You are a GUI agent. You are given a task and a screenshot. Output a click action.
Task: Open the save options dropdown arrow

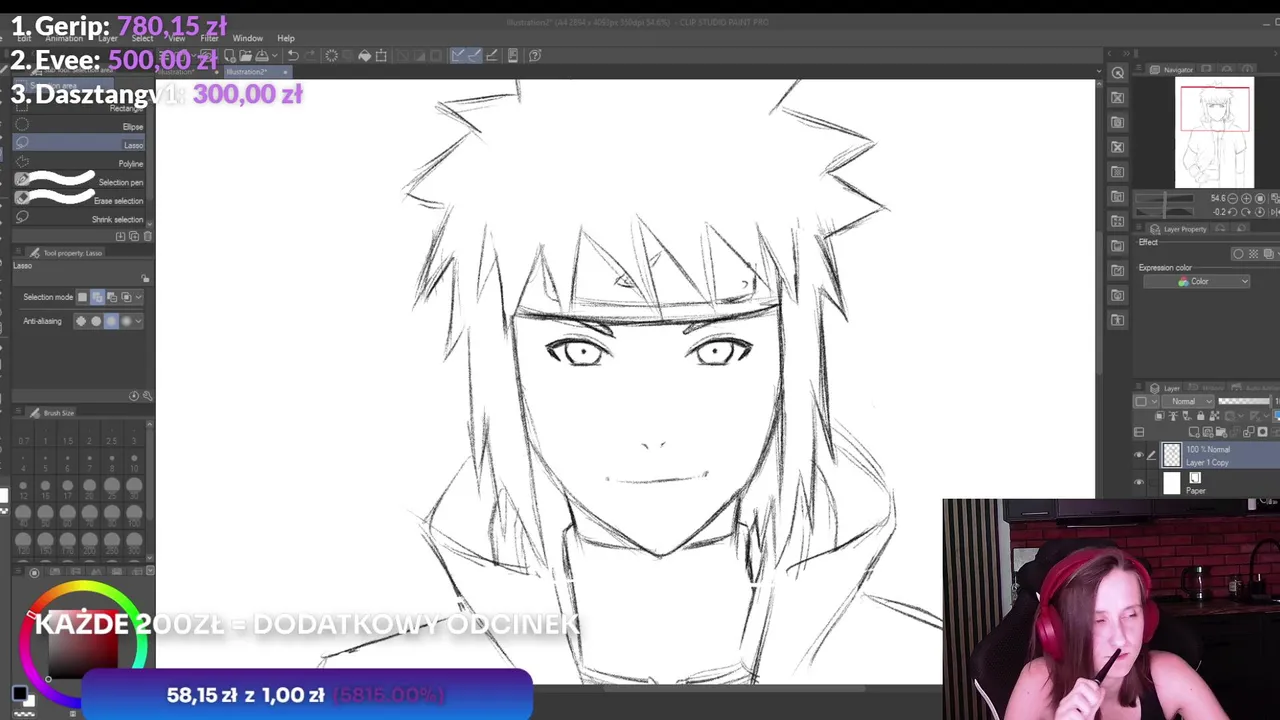275,56
